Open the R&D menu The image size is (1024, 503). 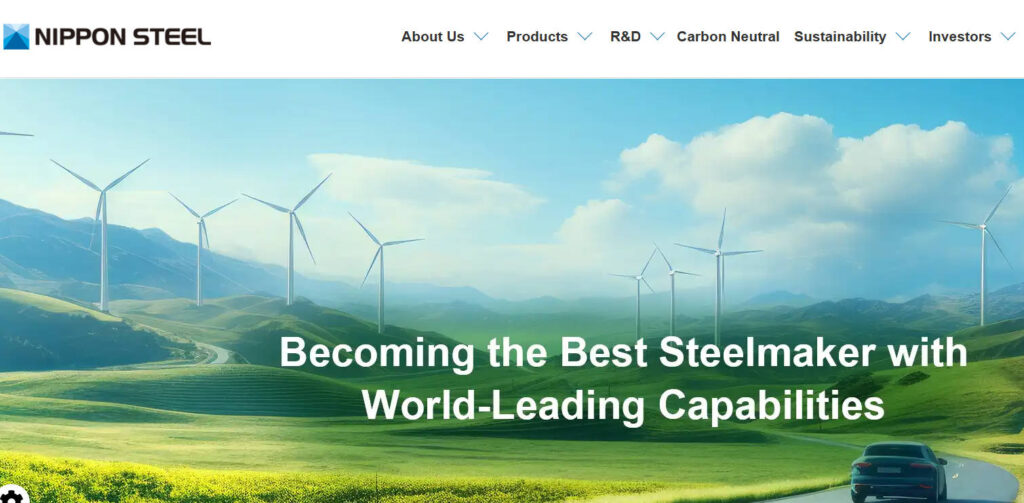pos(625,37)
